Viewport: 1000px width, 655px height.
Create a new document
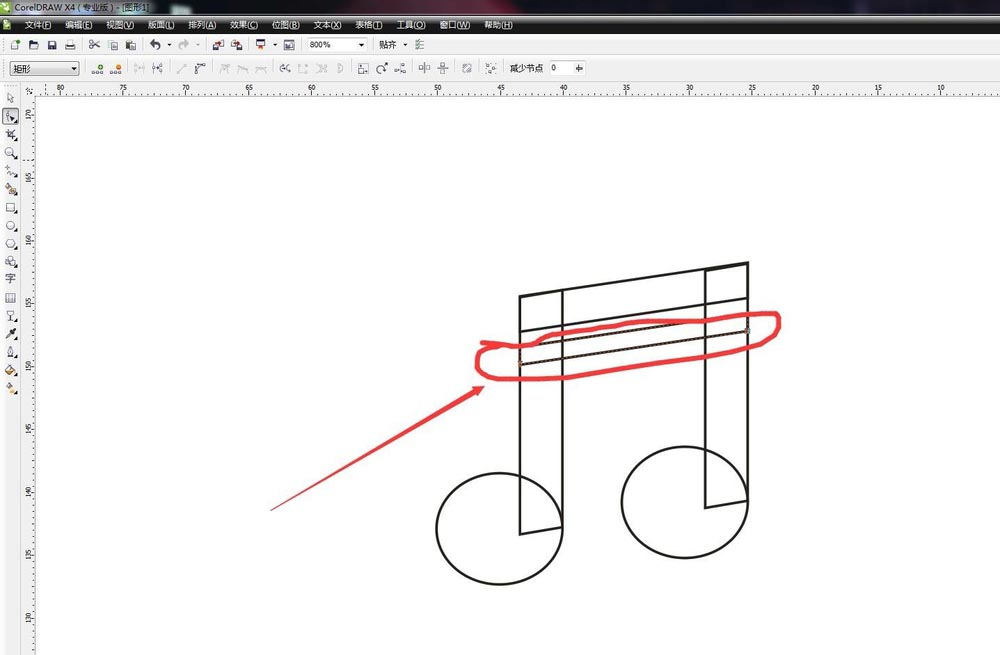coord(15,45)
